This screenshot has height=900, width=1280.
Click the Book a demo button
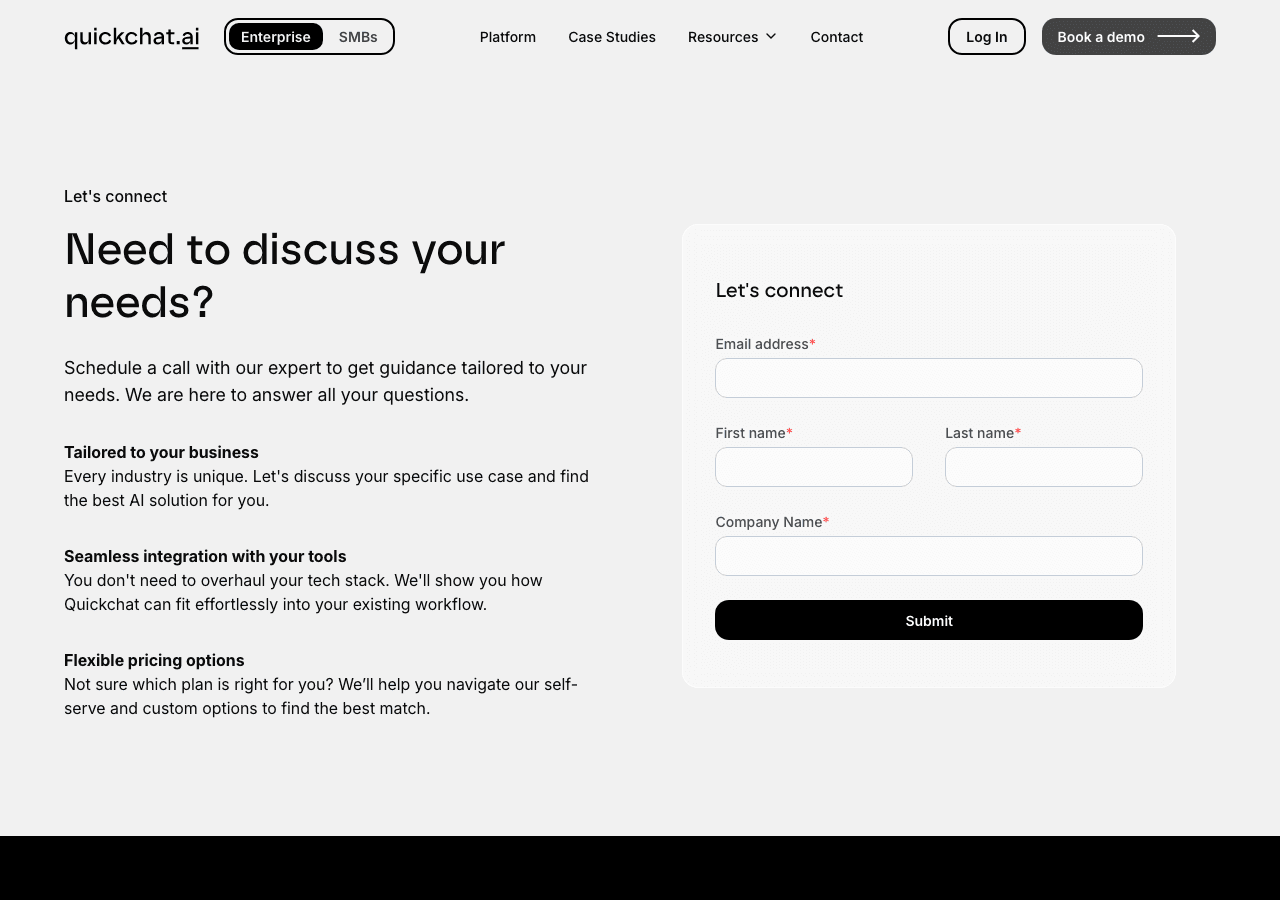tap(1129, 37)
